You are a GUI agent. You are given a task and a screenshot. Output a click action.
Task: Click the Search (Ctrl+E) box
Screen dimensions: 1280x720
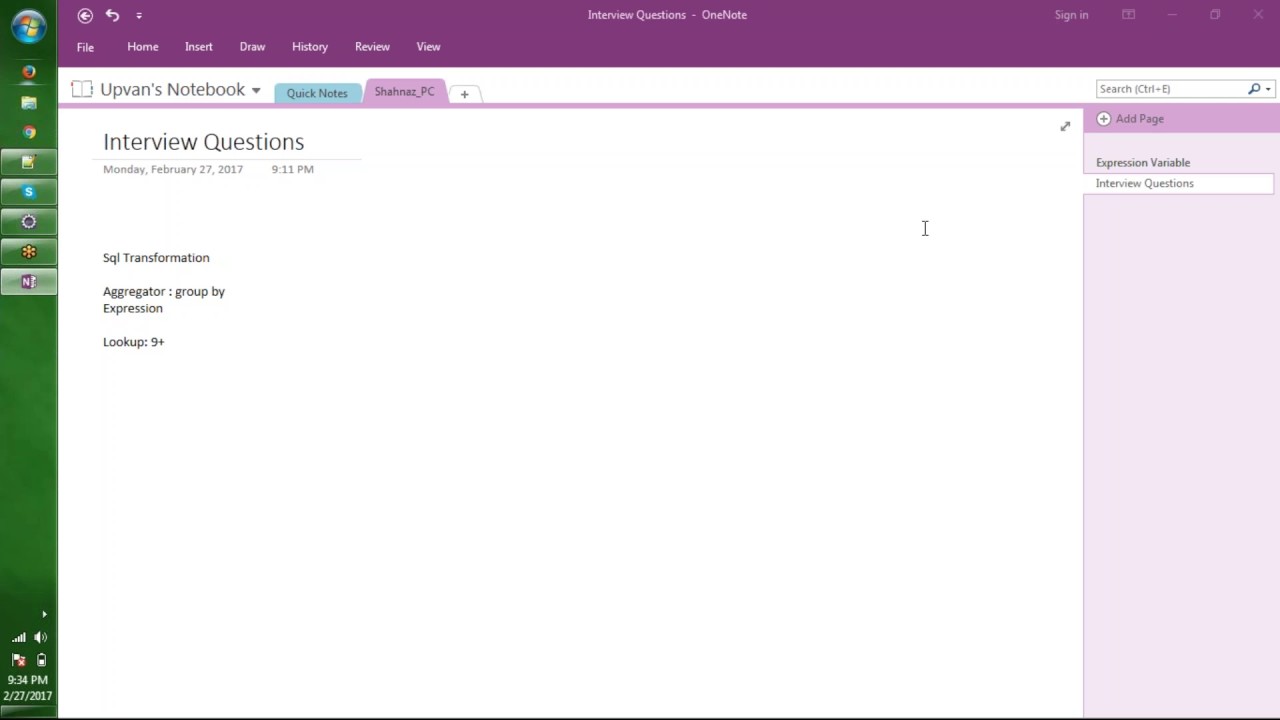1170,89
